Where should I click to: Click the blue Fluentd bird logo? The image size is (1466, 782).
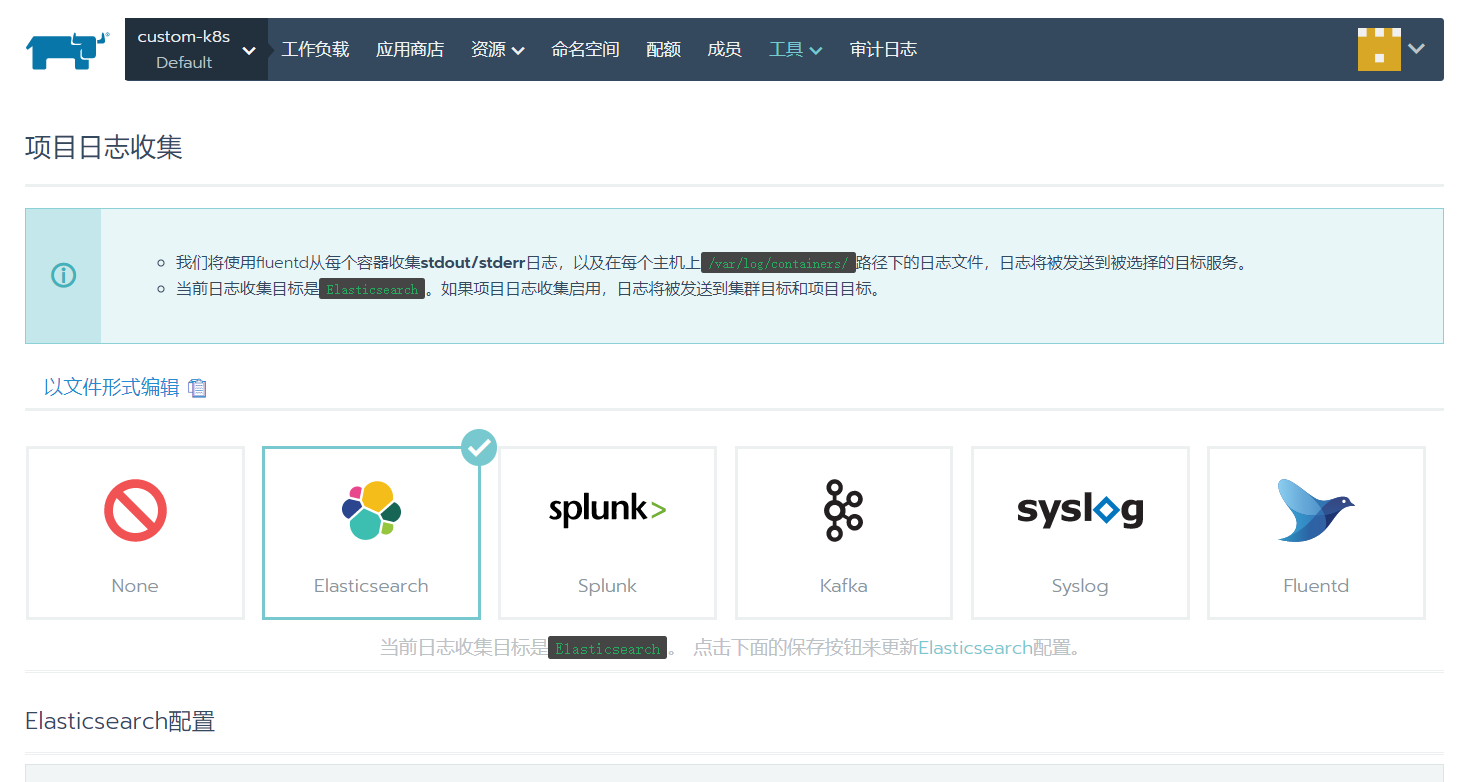[1315, 510]
